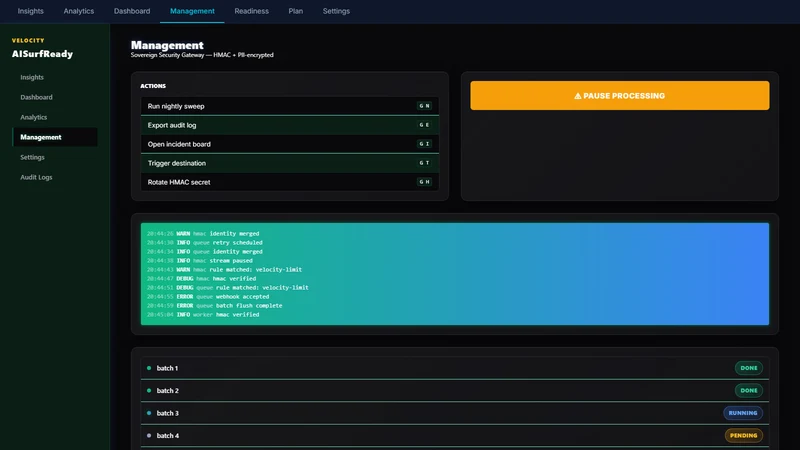The height and width of the screenshot is (450, 800).
Task: Run the nightly sweep action
Action: coord(290,106)
